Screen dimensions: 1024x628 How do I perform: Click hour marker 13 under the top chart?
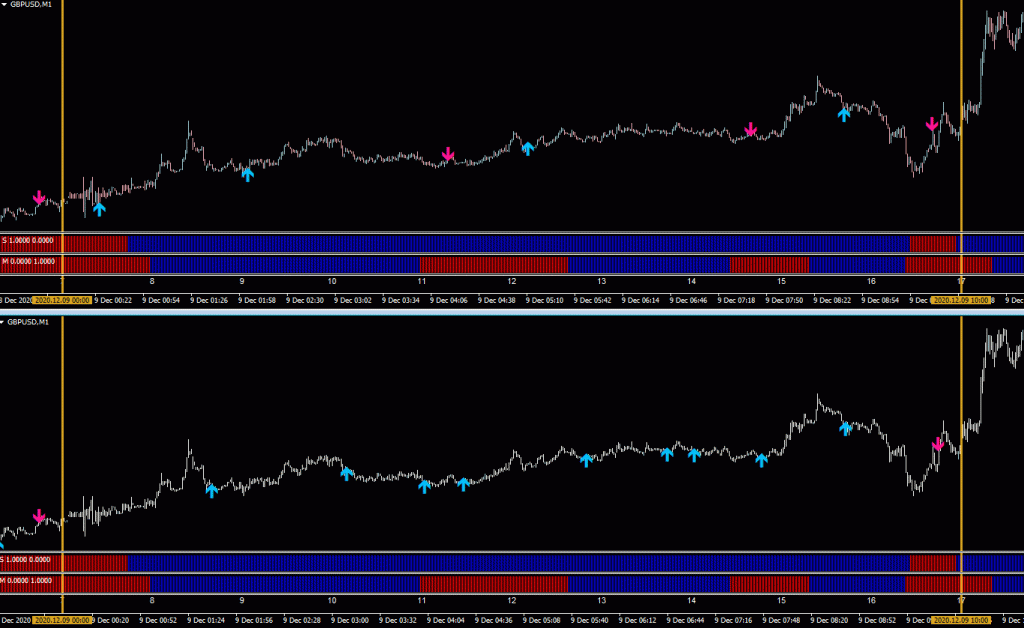coord(601,281)
